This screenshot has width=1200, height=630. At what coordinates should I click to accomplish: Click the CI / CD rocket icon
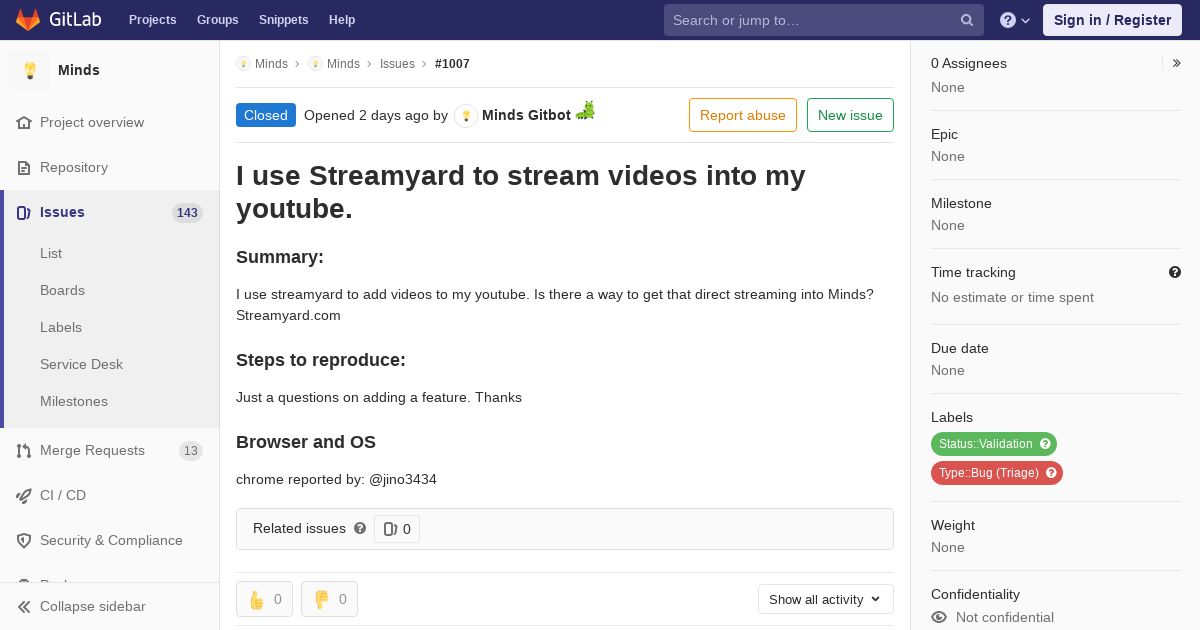click(x=24, y=495)
